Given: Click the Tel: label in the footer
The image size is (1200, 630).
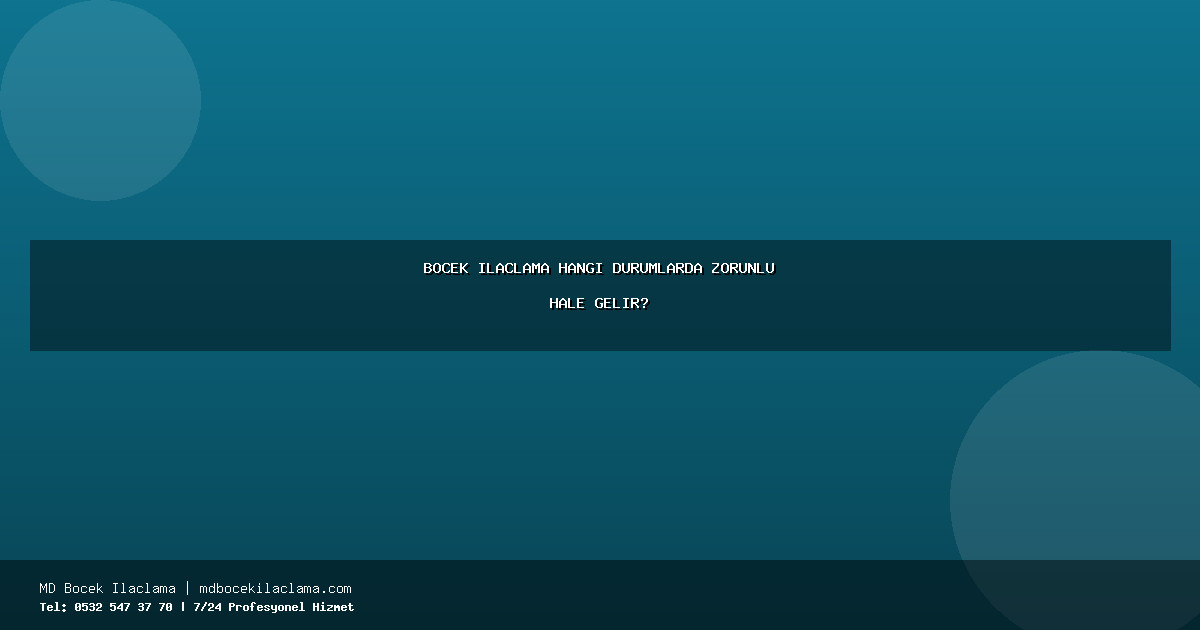Looking at the screenshot, I should click(53, 607).
